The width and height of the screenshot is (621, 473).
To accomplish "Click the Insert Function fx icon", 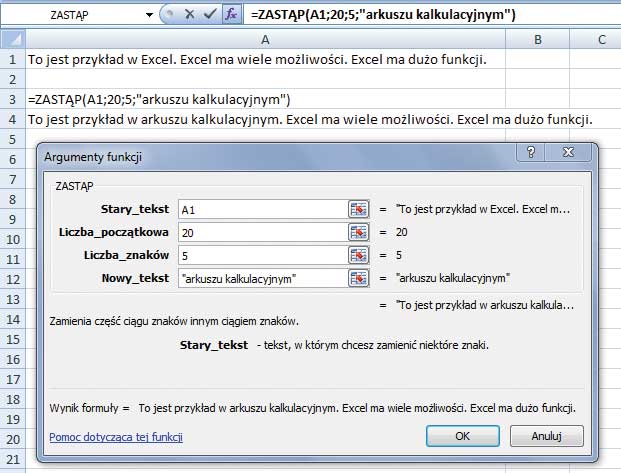I will (x=230, y=15).
